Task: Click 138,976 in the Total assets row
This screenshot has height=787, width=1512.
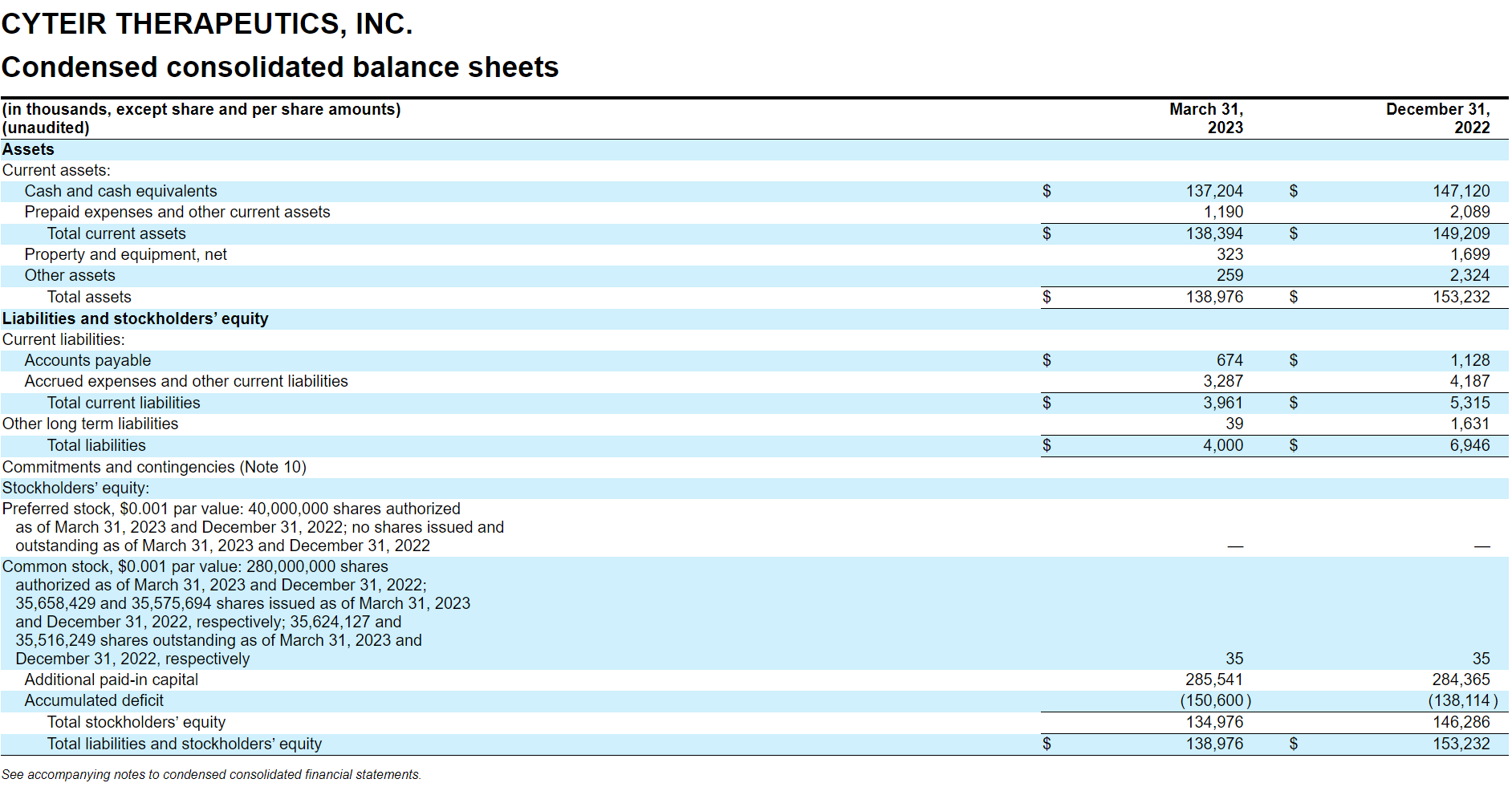Action: (x=1214, y=297)
